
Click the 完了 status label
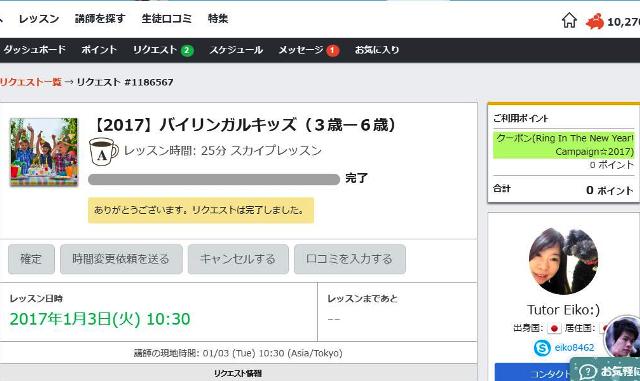tap(356, 178)
